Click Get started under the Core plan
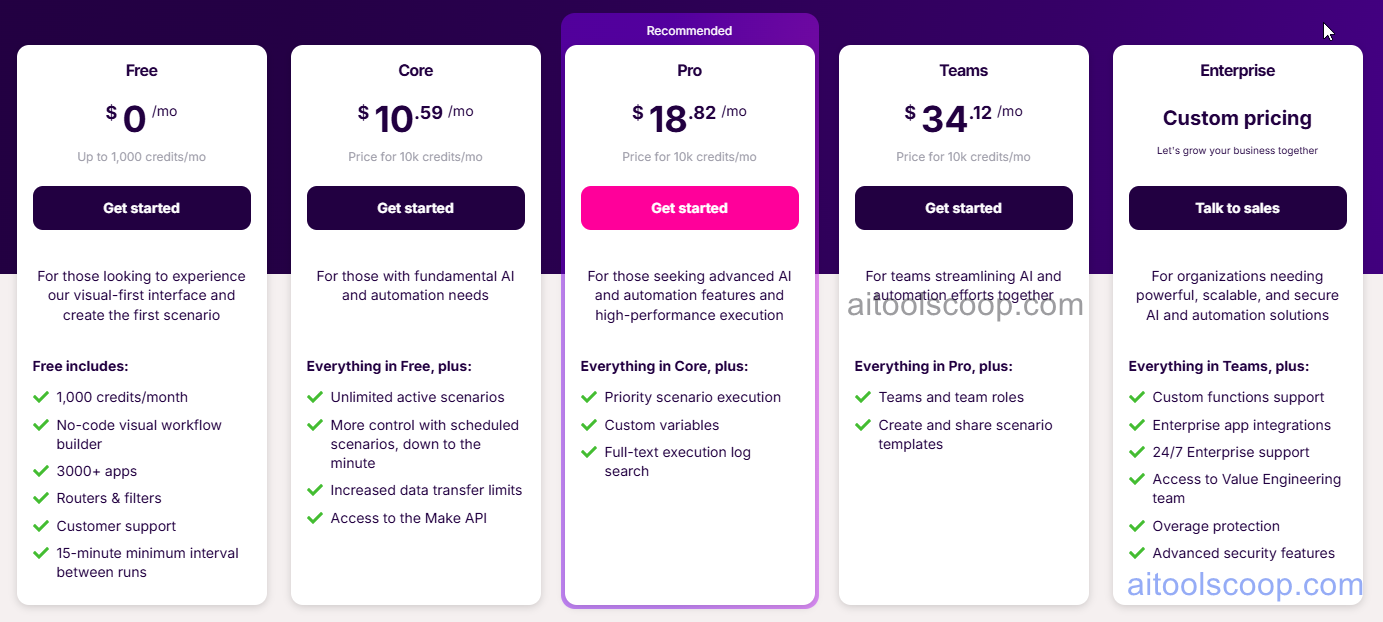Screen dimensions: 1383x622 (415, 208)
